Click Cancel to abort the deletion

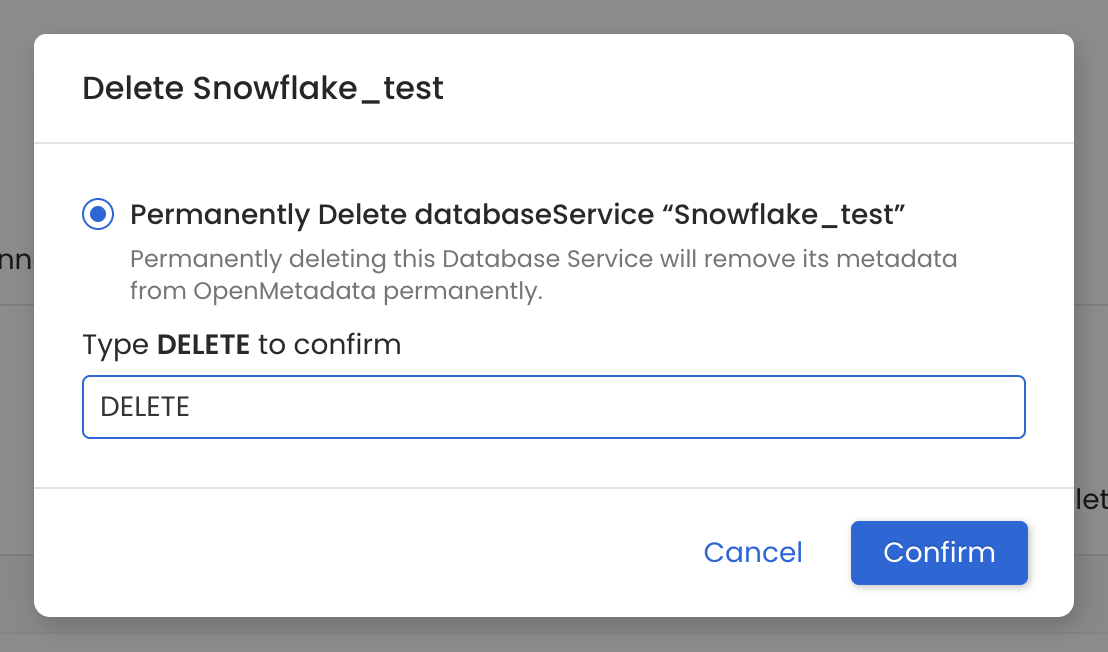(752, 552)
